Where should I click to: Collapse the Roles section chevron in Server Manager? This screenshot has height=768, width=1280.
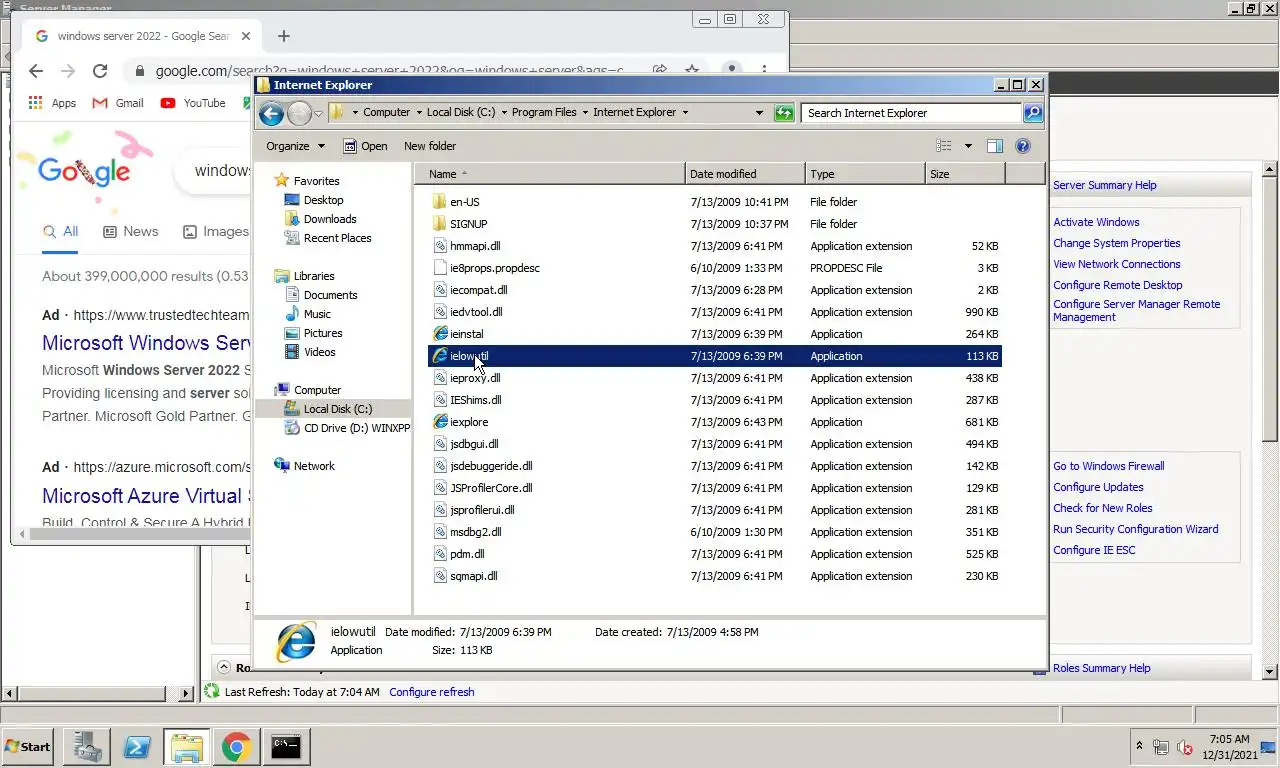(224, 667)
